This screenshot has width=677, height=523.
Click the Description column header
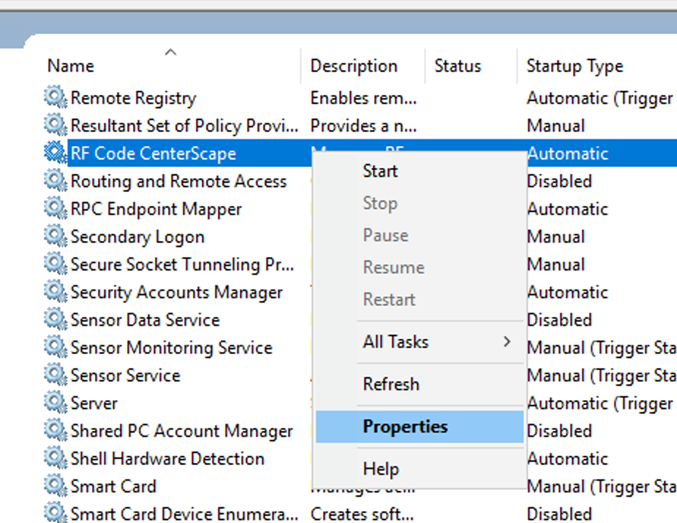(353, 66)
